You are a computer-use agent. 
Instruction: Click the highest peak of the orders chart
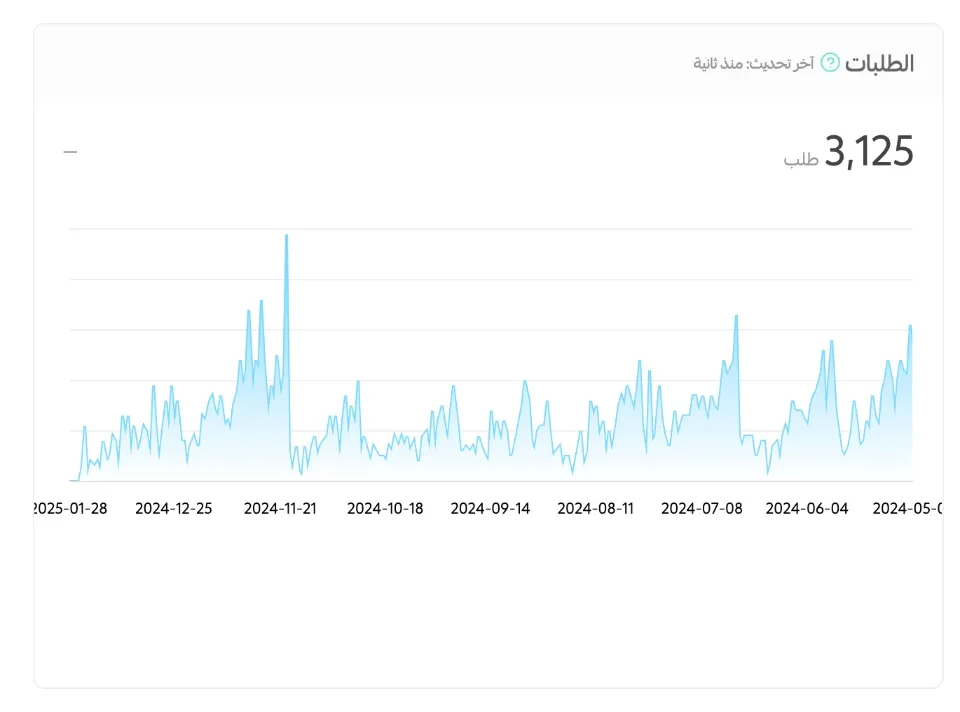click(287, 236)
